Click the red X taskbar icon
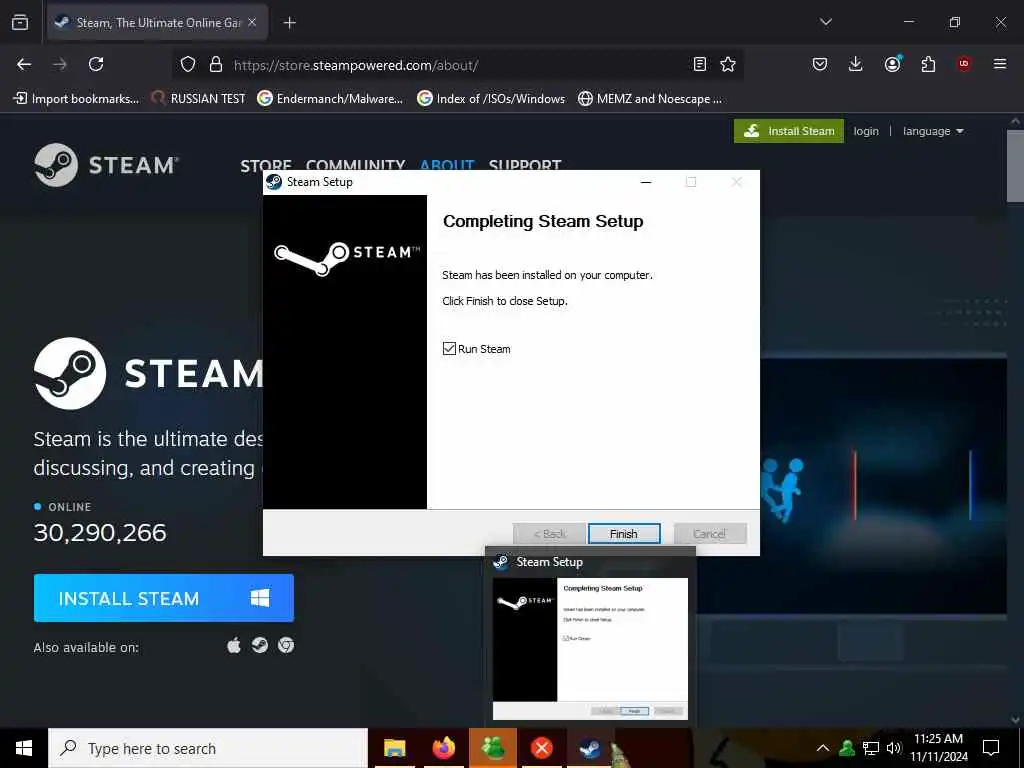 (x=541, y=748)
